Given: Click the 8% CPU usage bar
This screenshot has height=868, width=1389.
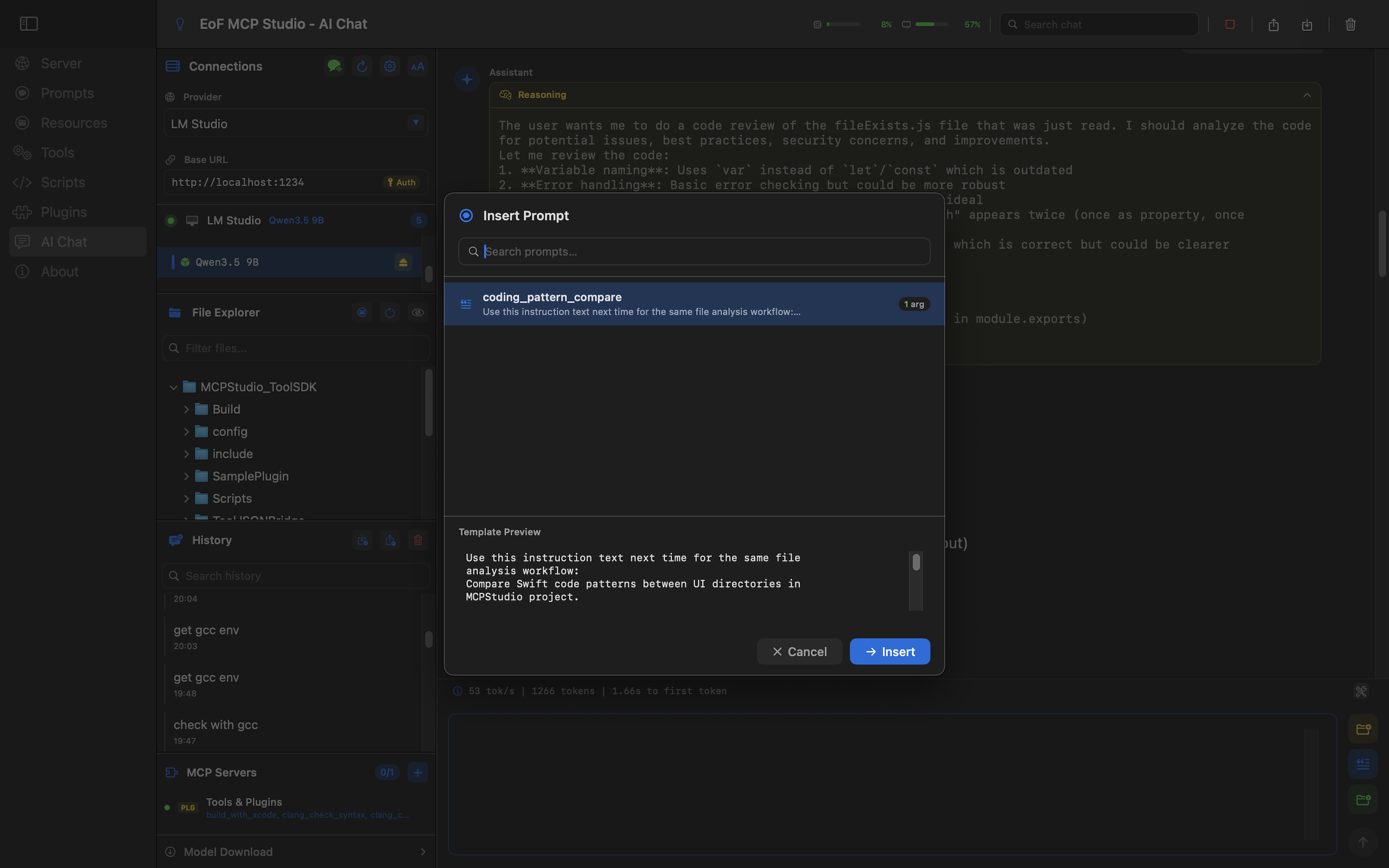Looking at the screenshot, I should 843,24.
